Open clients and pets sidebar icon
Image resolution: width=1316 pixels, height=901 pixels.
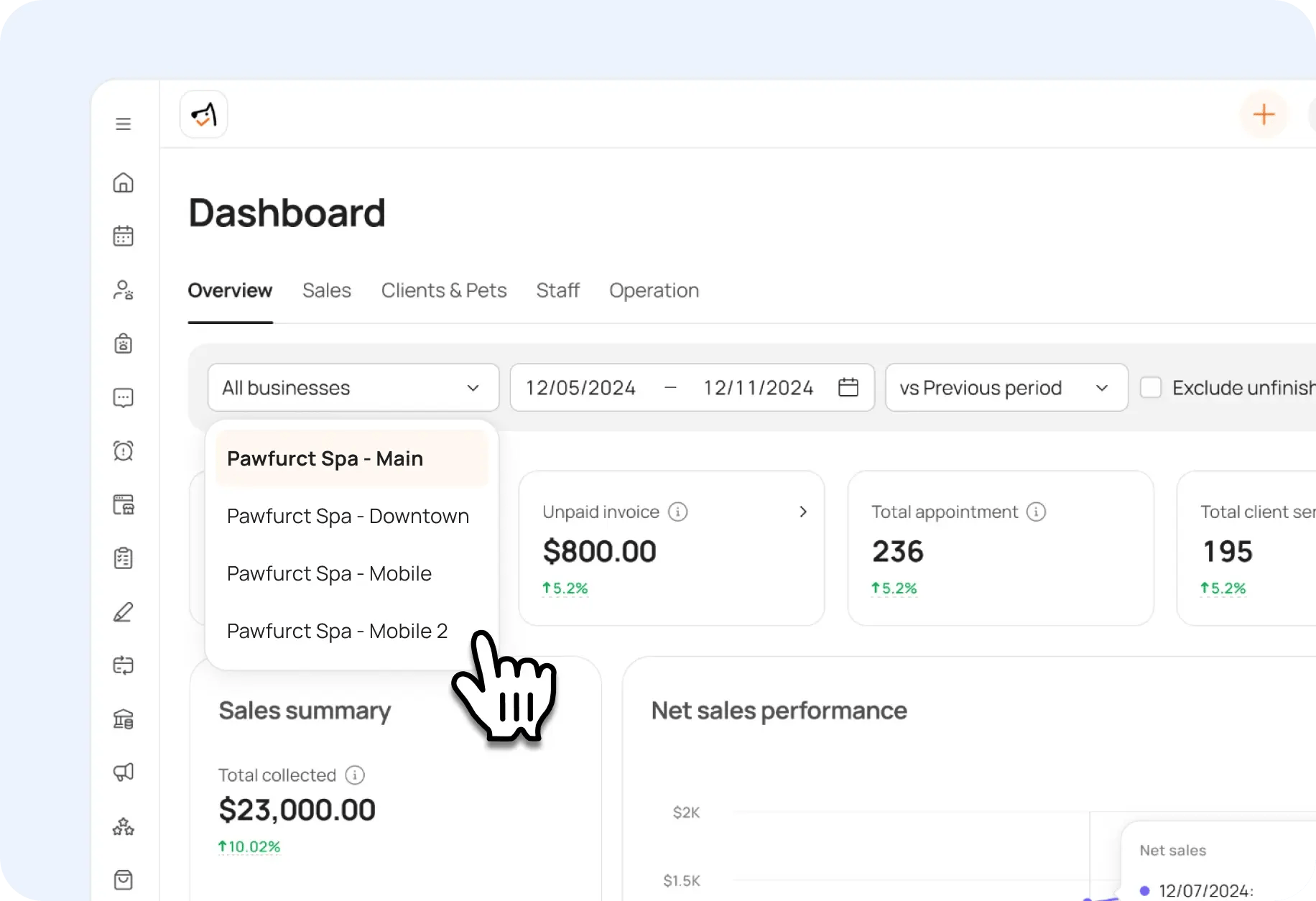click(124, 290)
